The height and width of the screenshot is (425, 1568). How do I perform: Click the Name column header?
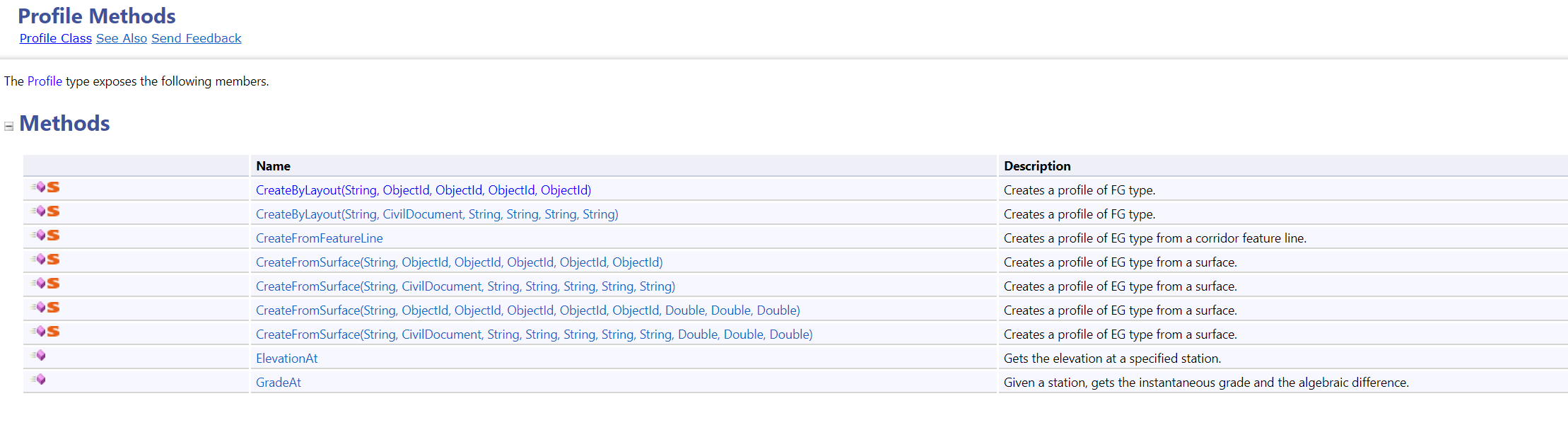[273, 166]
